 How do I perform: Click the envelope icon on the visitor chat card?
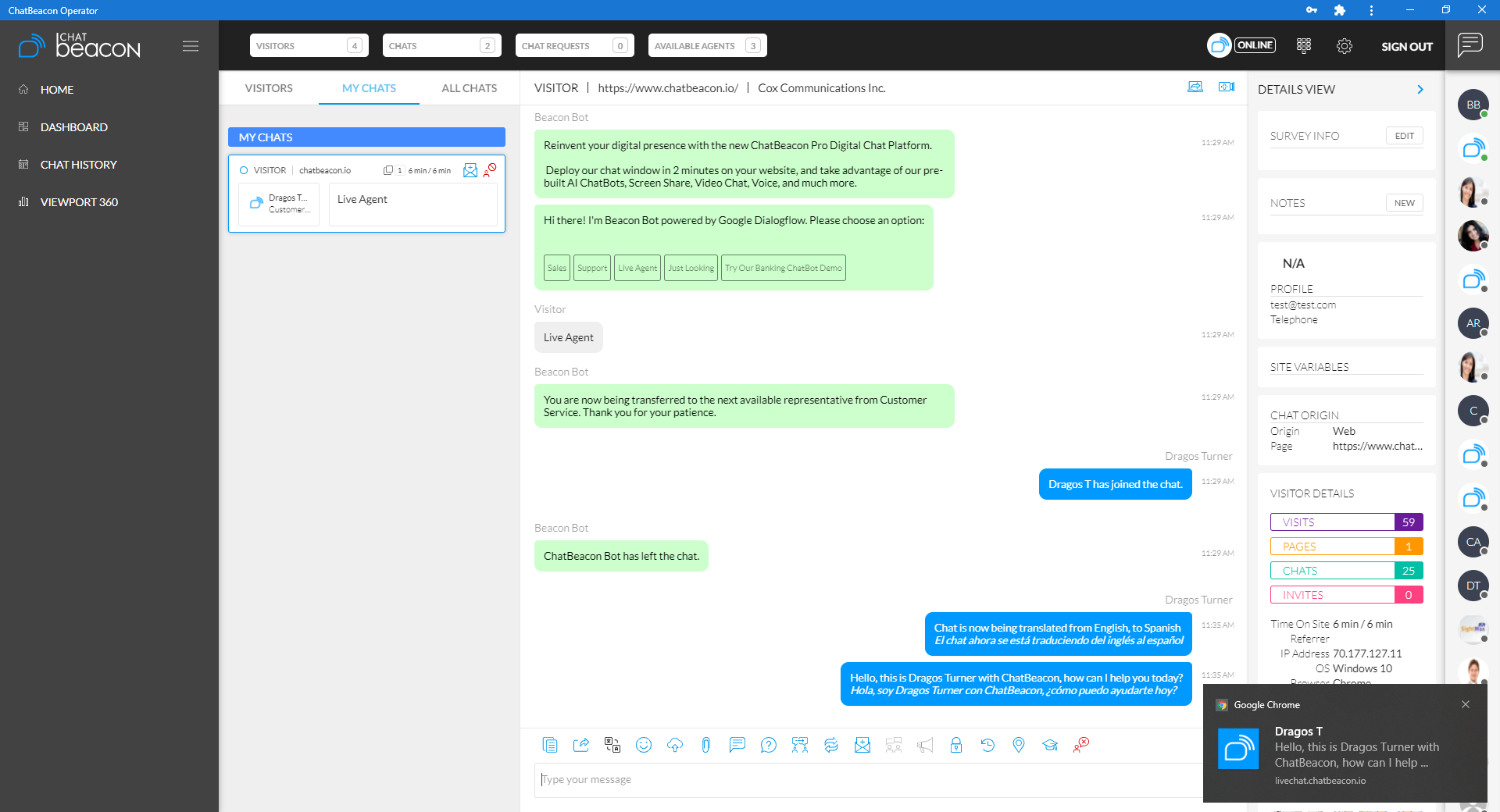point(470,170)
